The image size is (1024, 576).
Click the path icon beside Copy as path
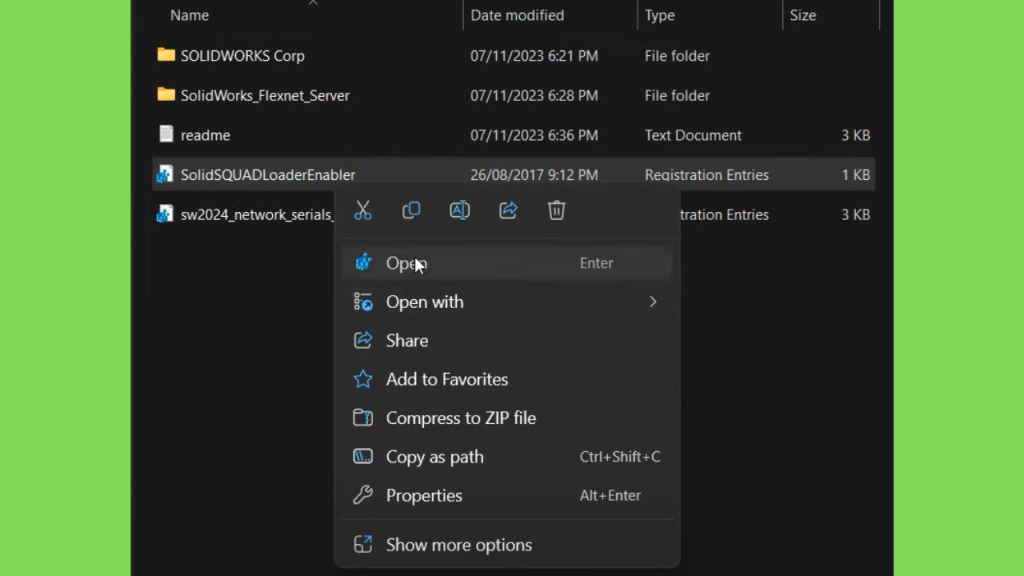click(363, 456)
